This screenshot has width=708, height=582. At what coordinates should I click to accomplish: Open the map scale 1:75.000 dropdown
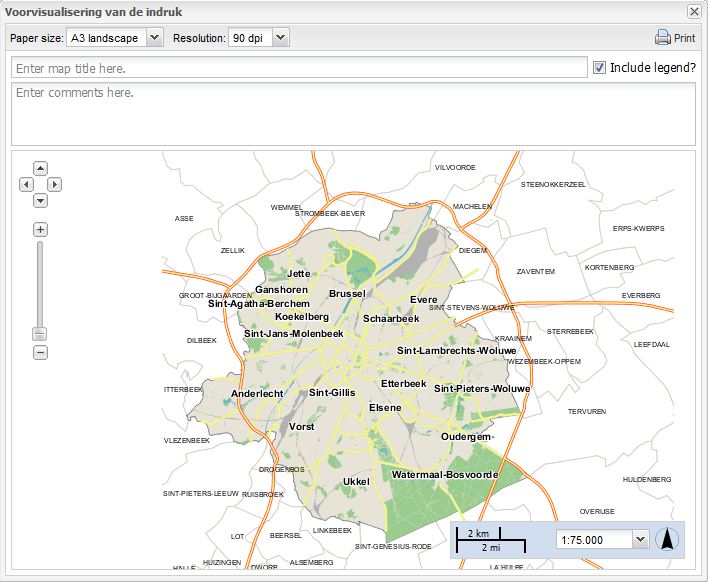click(640, 539)
